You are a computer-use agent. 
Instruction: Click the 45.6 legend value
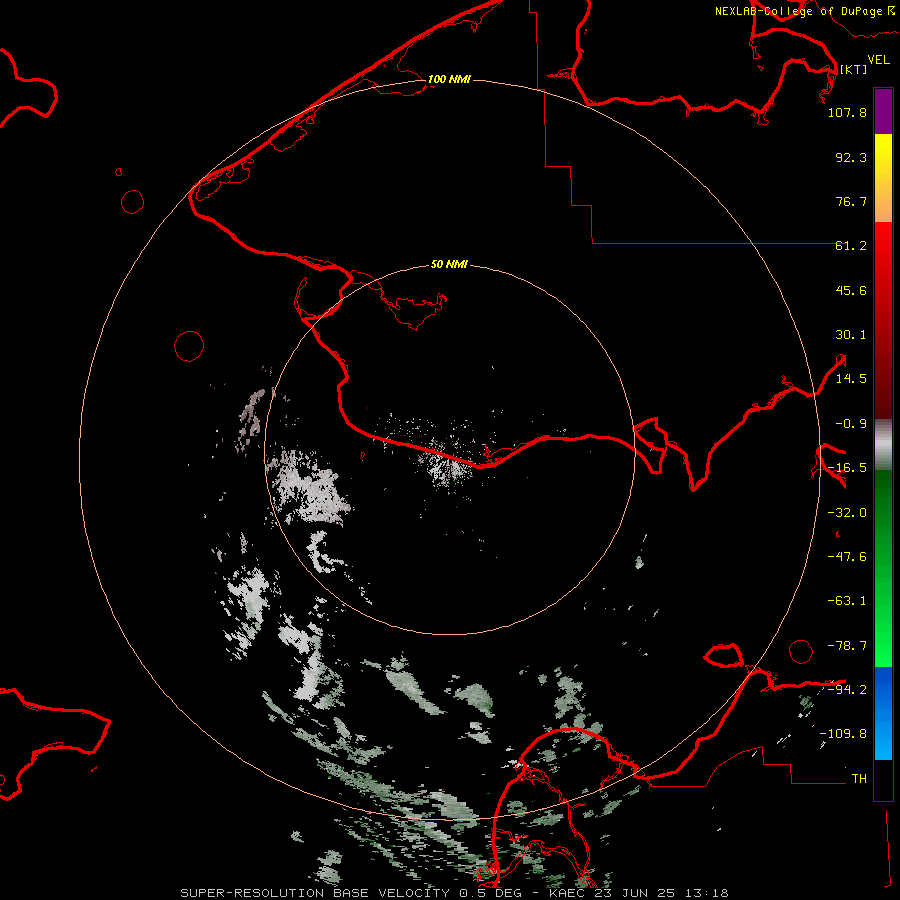click(x=851, y=290)
